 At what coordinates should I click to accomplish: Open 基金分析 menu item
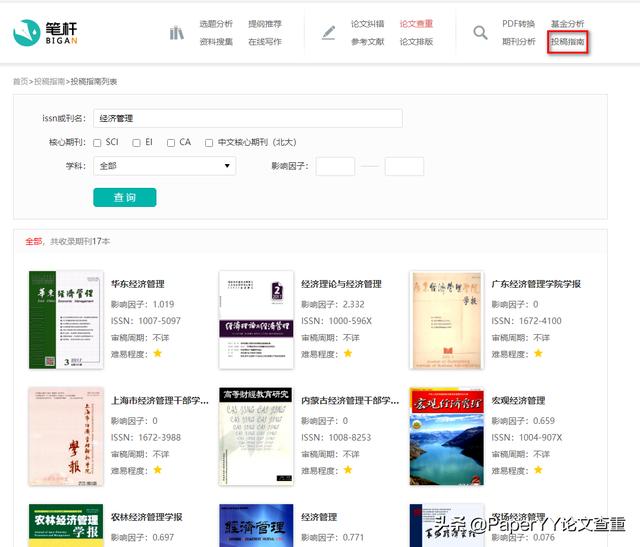(567, 24)
